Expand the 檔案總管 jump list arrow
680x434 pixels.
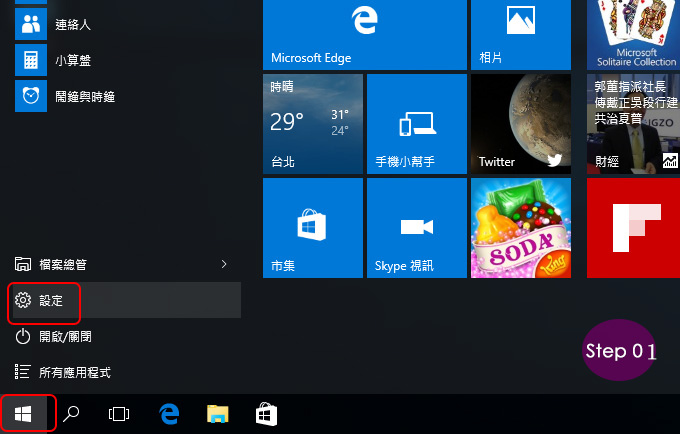(x=224, y=264)
